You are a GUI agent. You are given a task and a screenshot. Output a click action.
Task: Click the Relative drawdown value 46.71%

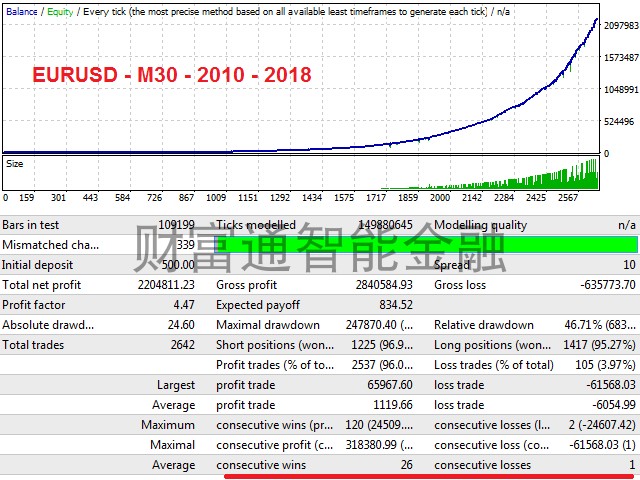pos(583,325)
